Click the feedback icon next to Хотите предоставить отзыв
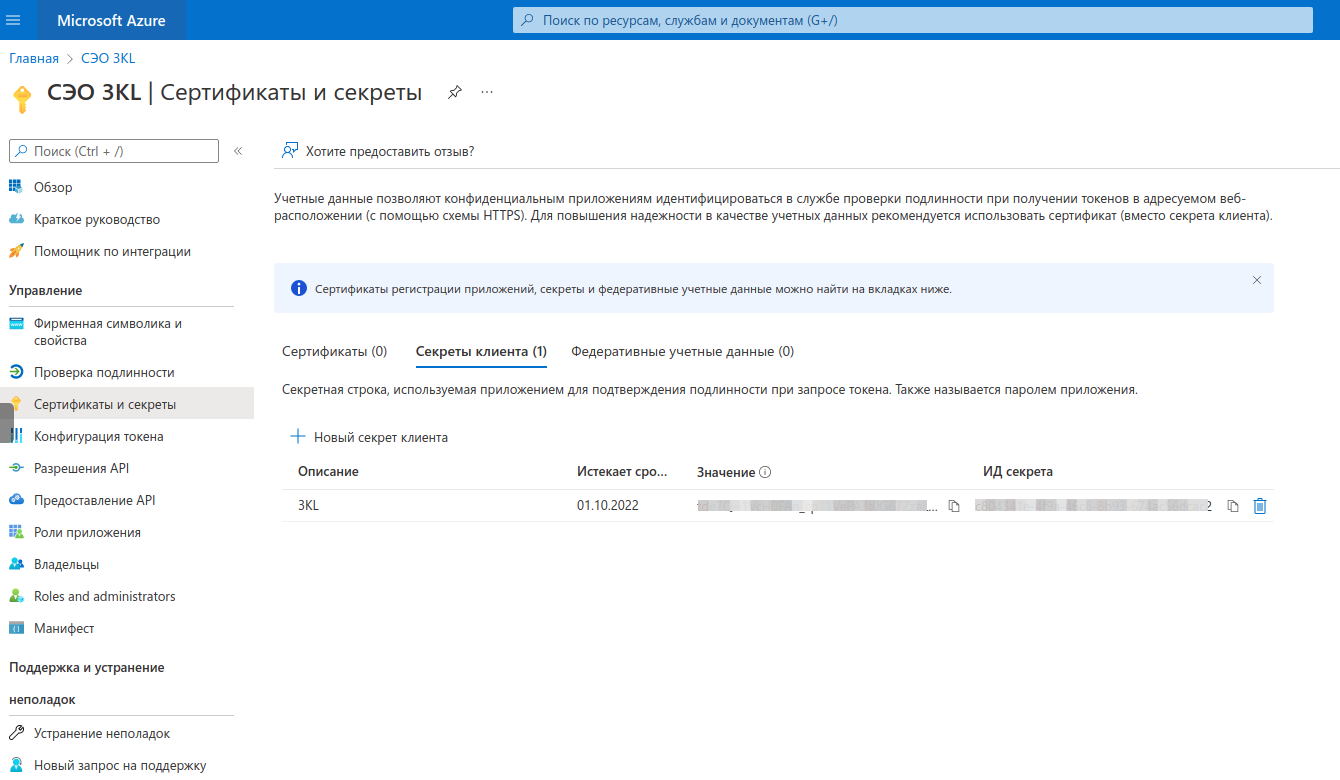The height and width of the screenshot is (780, 1340). pyautogui.click(x=290, y=151)
